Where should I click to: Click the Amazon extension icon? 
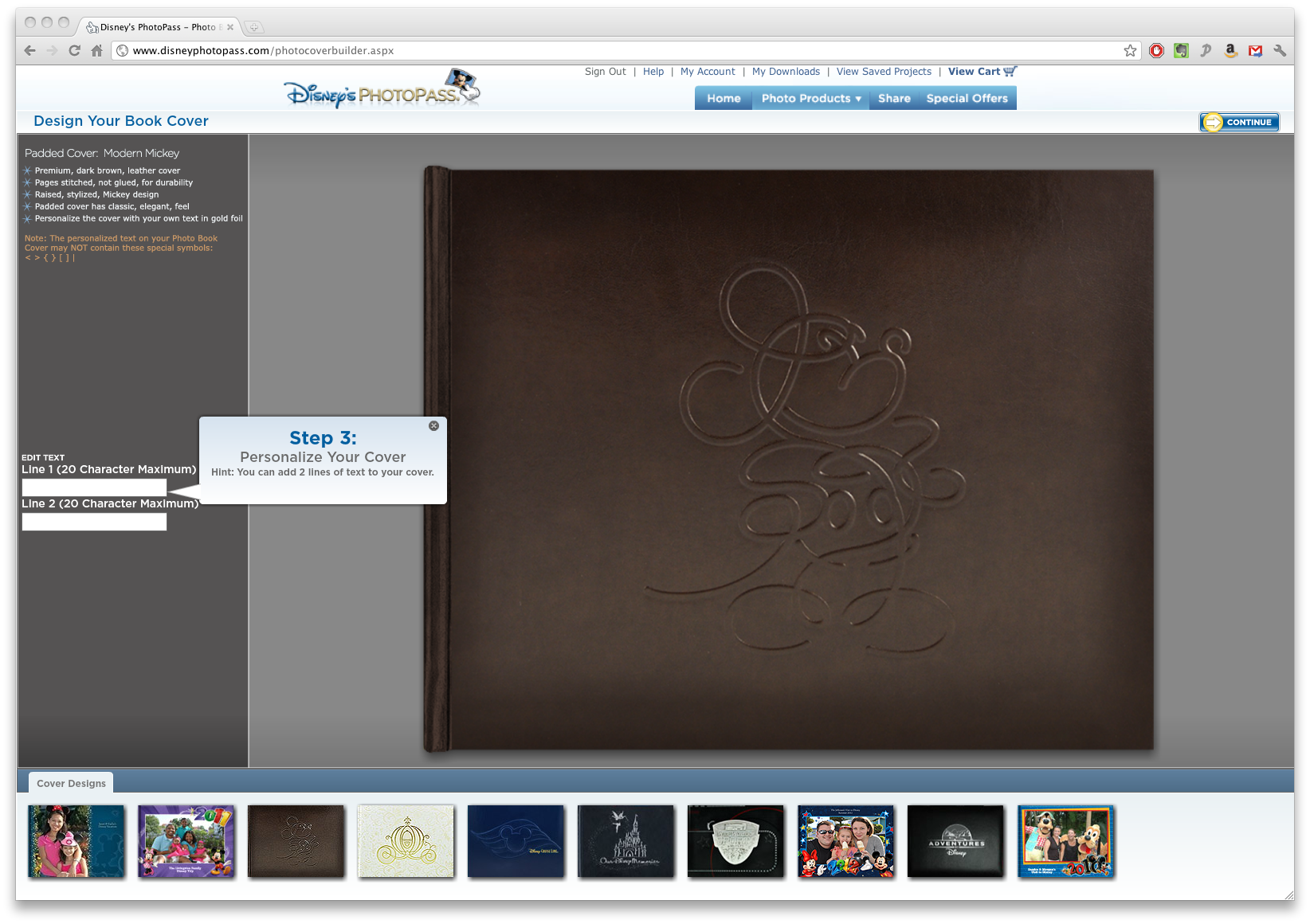1231,50
